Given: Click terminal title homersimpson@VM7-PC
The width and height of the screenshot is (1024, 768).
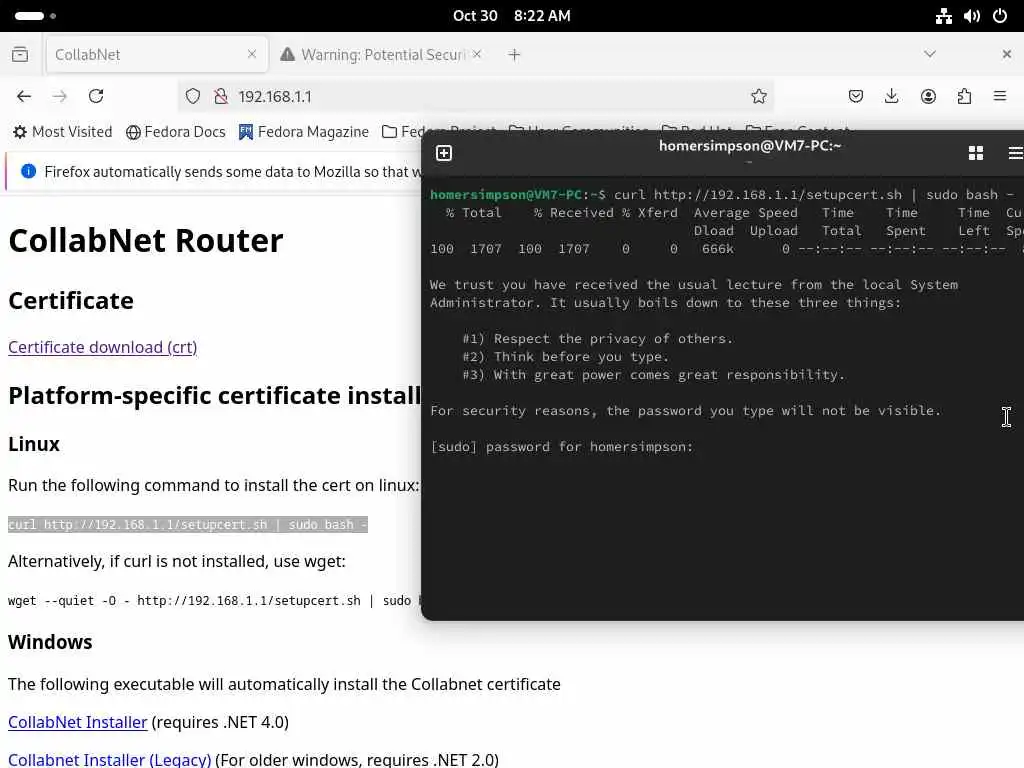Looking at the screenshot, I should (x=750, y=146).
